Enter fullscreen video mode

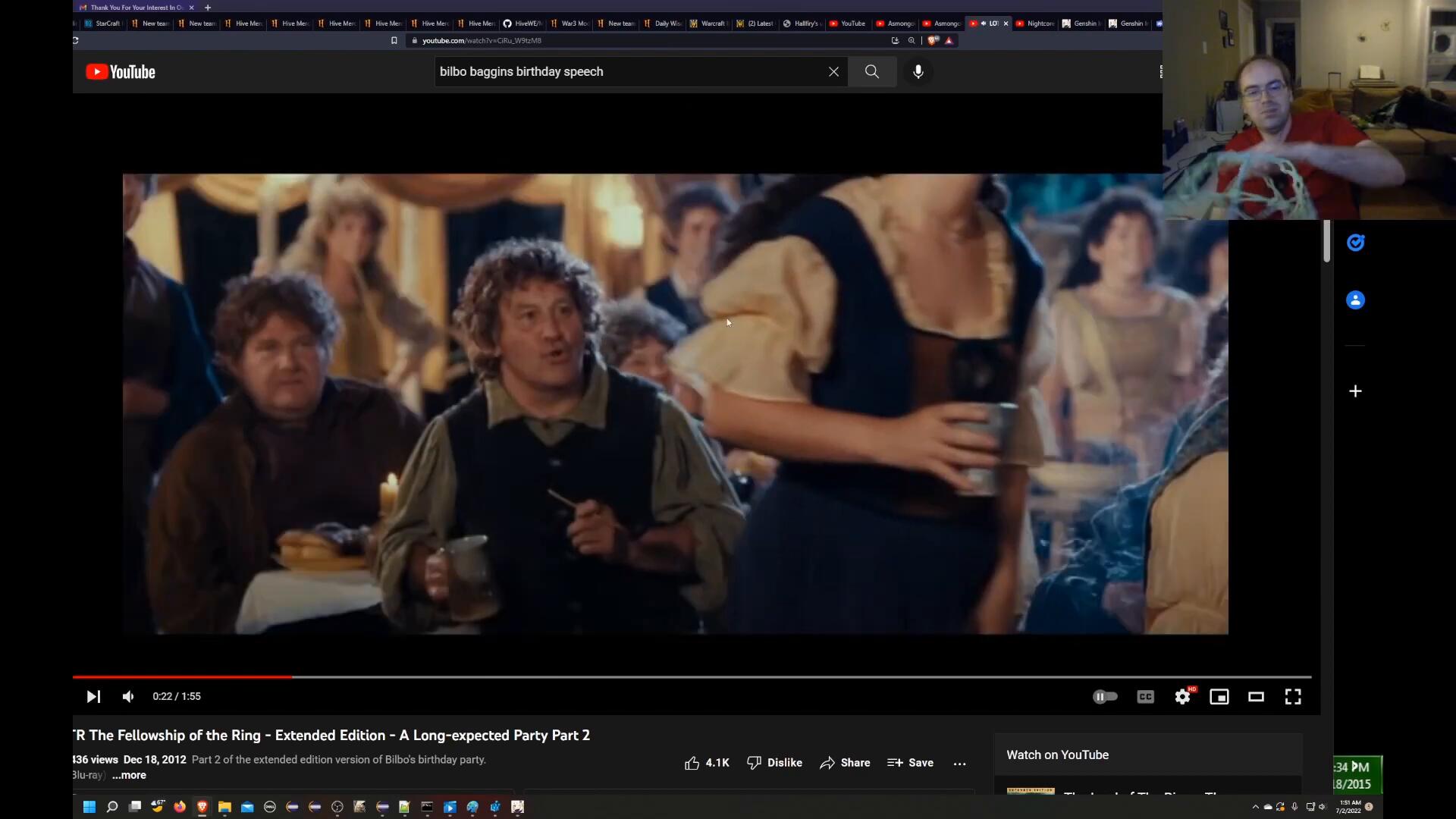point(1293,697)
